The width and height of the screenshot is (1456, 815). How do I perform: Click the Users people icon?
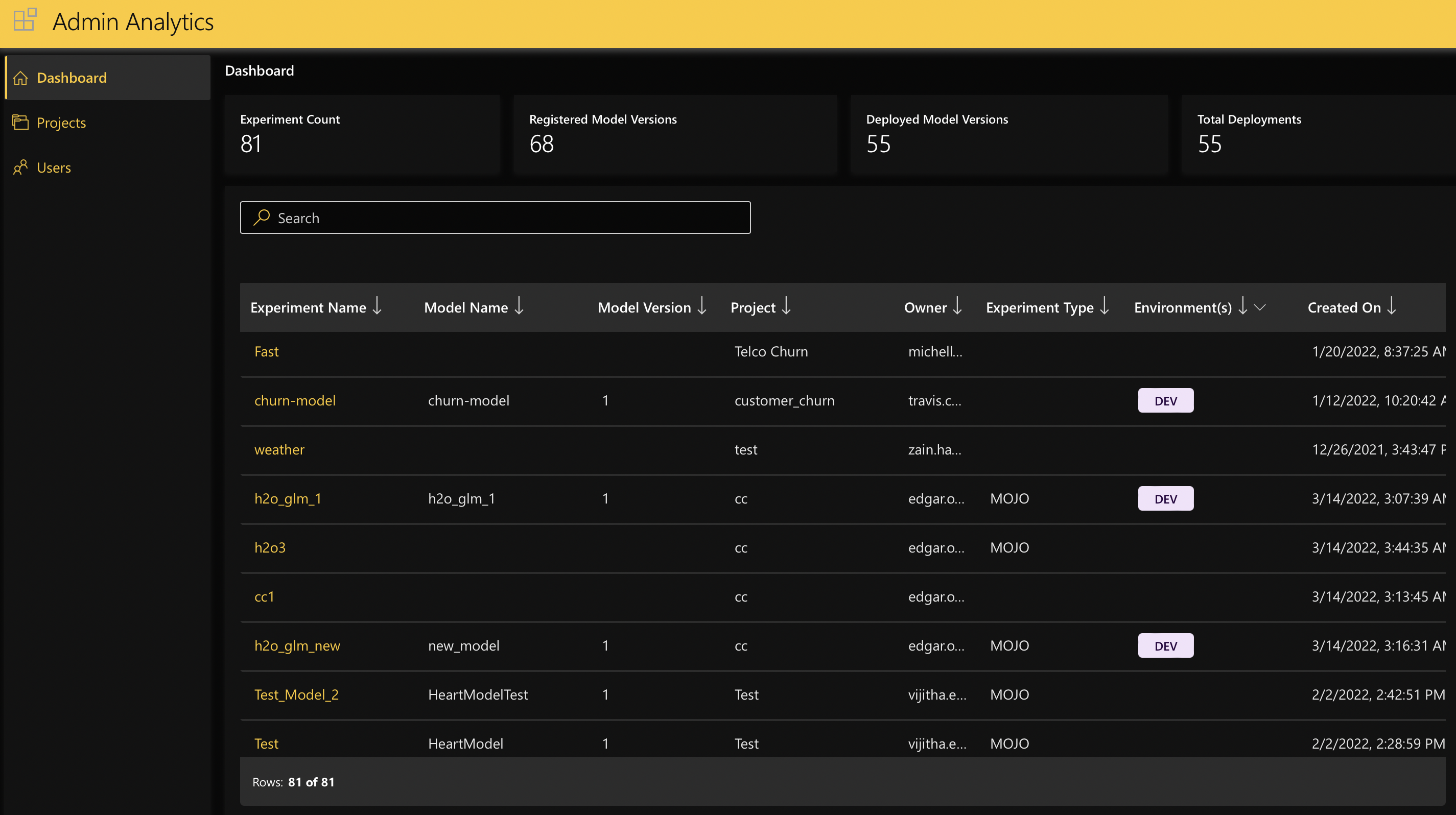20,167
